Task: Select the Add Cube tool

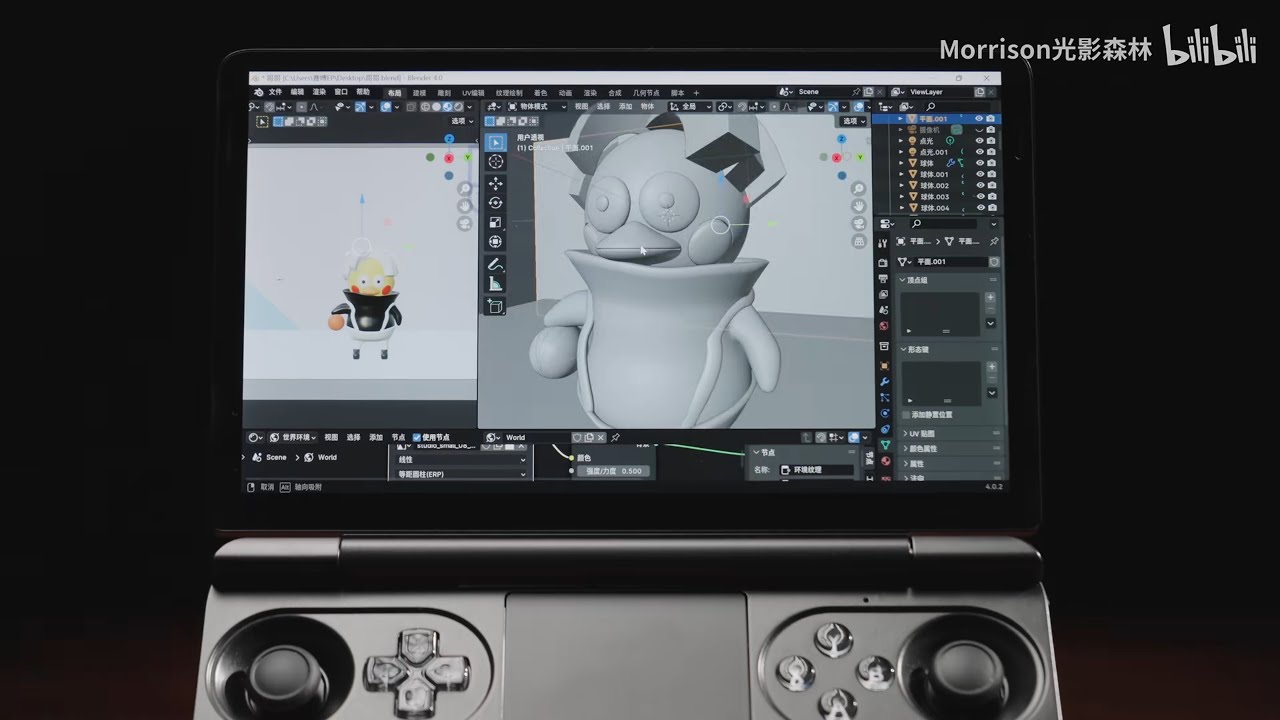Action: (x=495, y=306)
